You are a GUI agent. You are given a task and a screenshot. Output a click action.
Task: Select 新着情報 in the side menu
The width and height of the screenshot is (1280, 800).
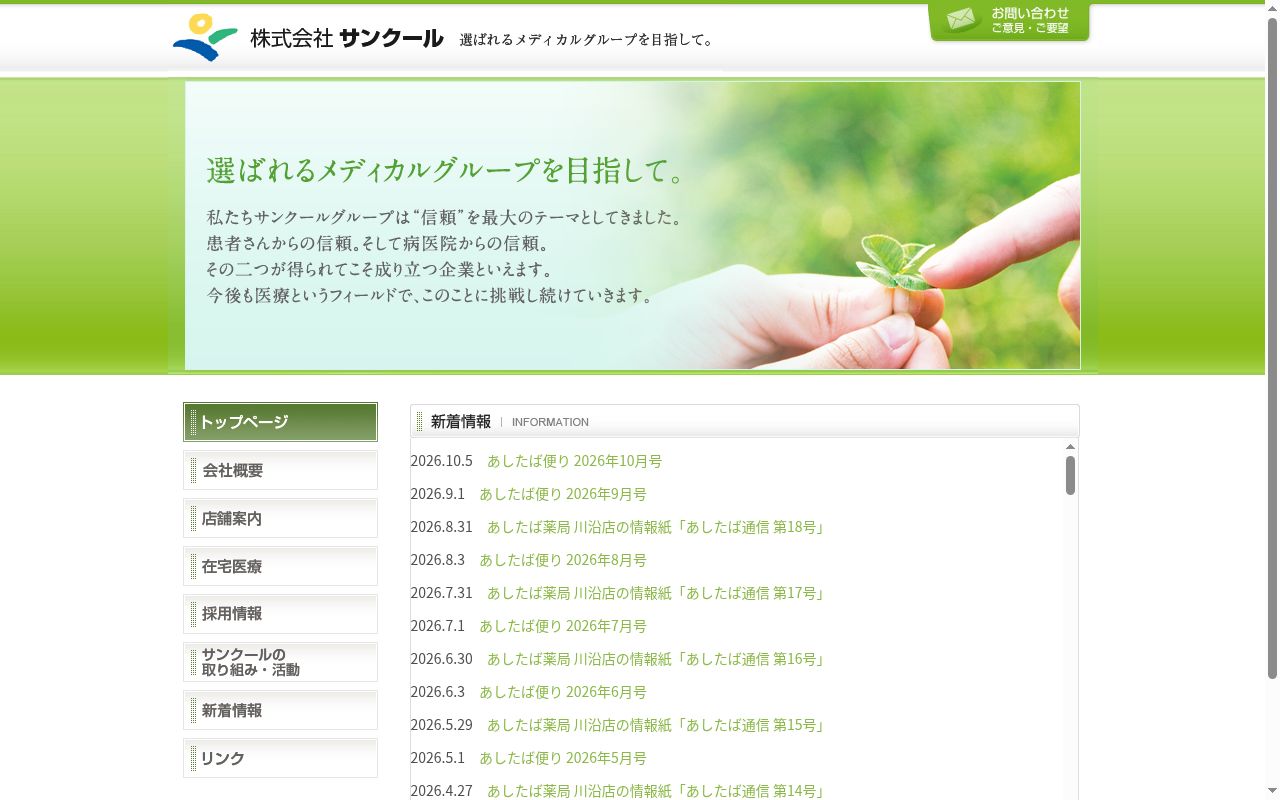280,710
